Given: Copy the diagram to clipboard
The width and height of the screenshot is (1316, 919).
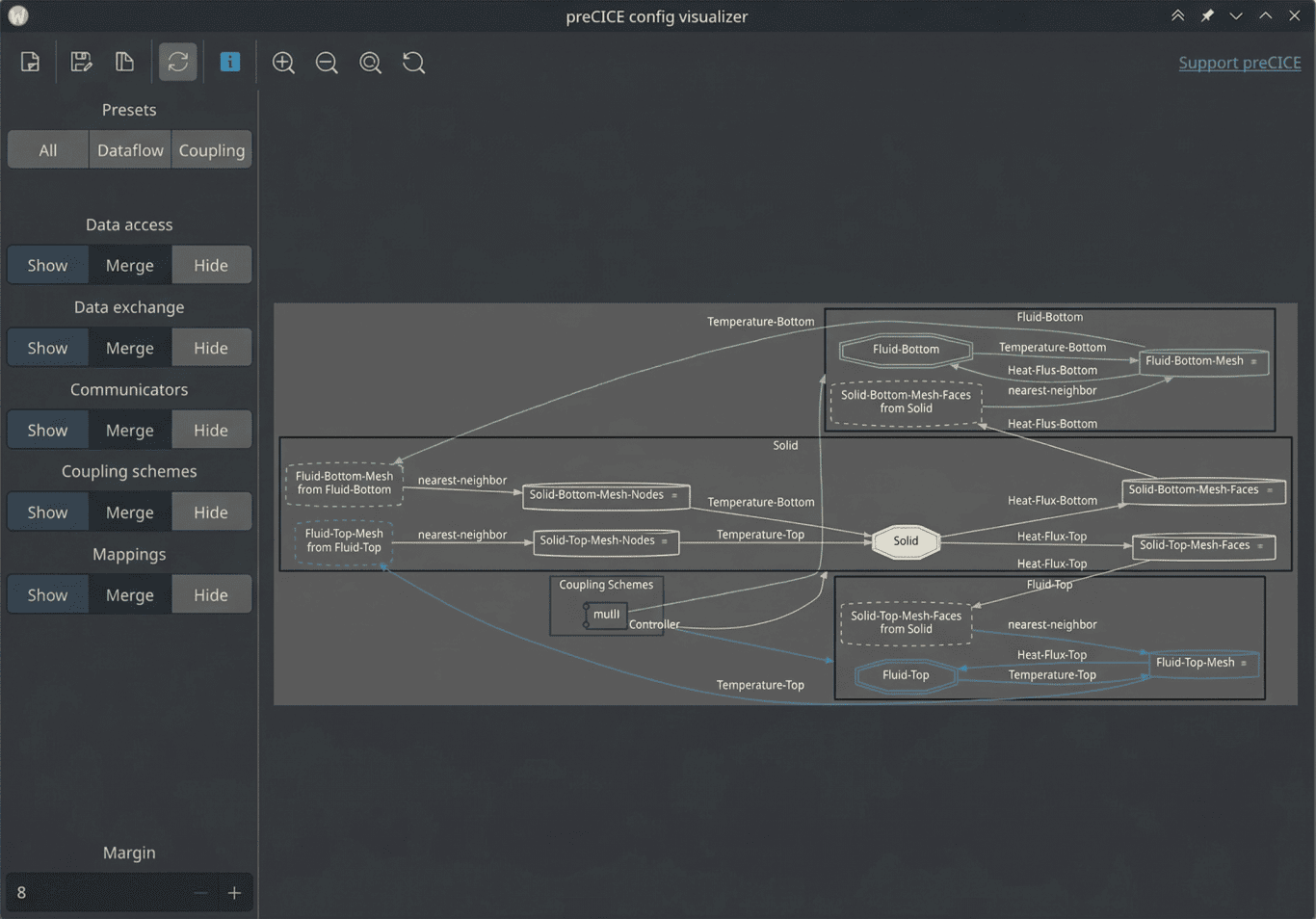Looking at the screenshot, I should point(124,62).
